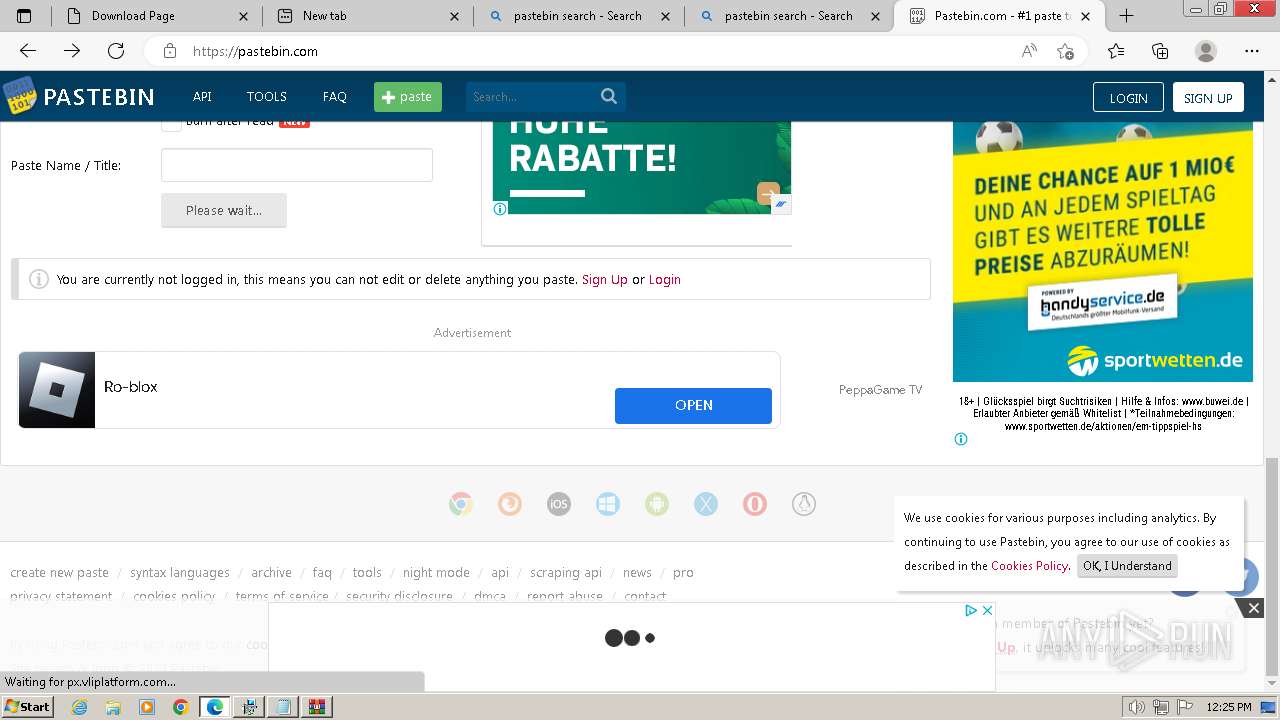1280x720 pixels.
Task: Open the news footer link
Action: point(637,572)
